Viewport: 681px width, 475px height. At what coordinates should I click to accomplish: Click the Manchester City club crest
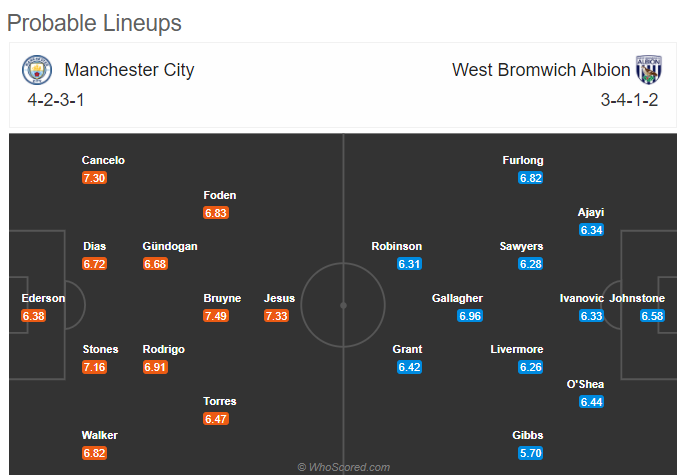(37, 69)
